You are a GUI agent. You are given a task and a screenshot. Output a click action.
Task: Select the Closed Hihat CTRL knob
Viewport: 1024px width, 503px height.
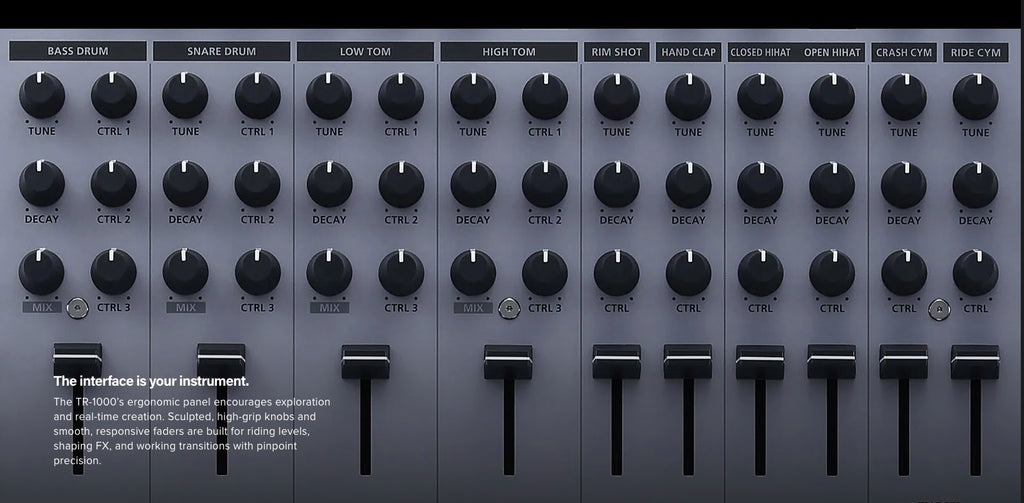(760, 273)
